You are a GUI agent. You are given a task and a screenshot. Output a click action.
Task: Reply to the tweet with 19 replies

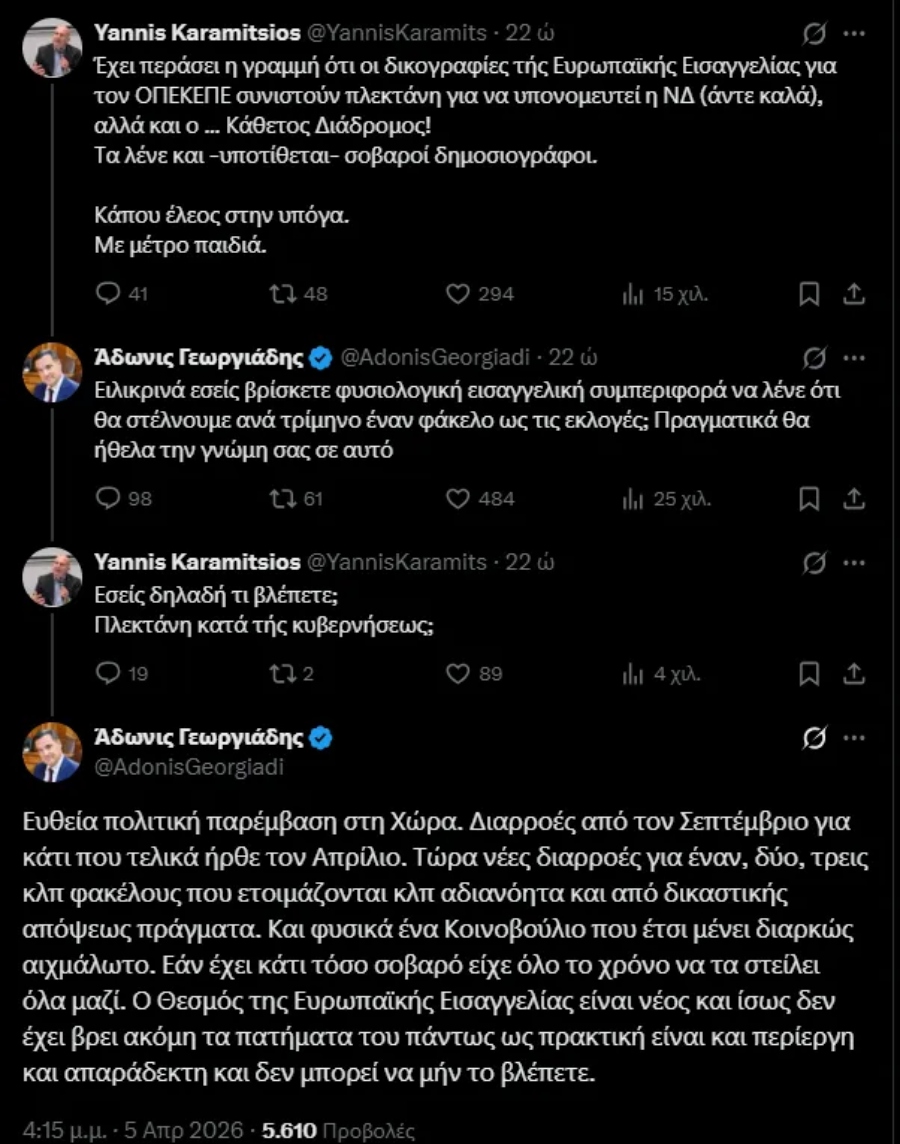(108, 674)
